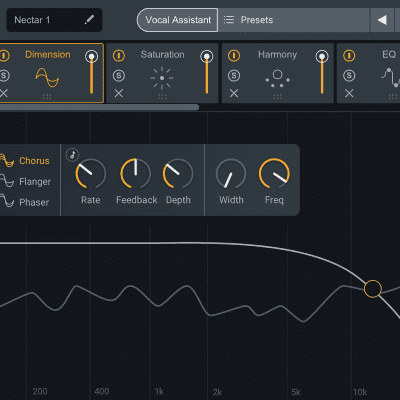Solo the Harmony module
The image size is (400, 400).
234,76
